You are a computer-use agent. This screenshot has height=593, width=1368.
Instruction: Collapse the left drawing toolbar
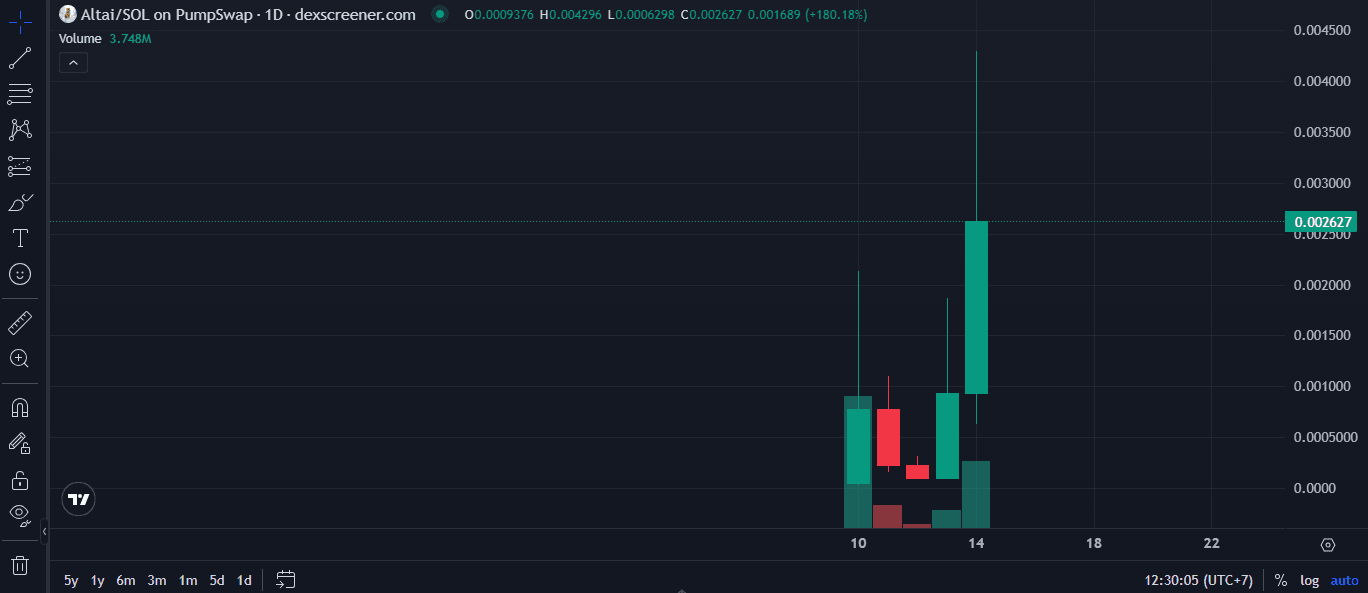point(44,531)
